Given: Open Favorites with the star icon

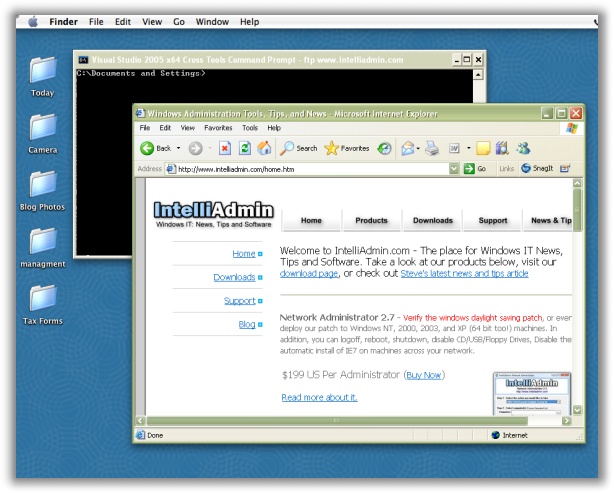Looking at the screenshot, I should coord(331,148).
